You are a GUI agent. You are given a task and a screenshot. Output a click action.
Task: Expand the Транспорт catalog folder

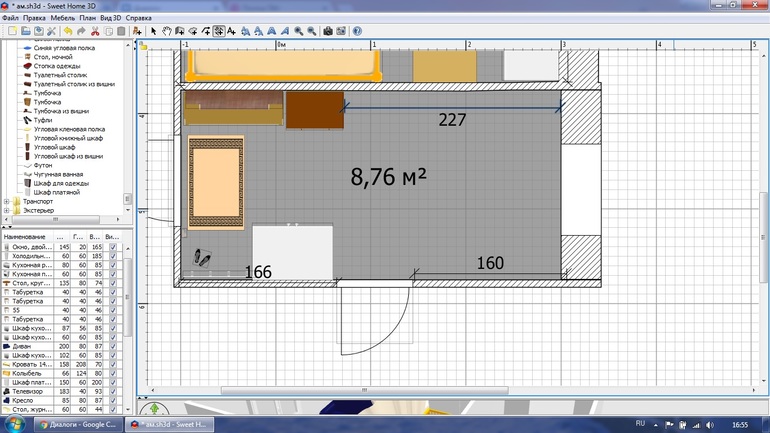[x=7, y=201]
